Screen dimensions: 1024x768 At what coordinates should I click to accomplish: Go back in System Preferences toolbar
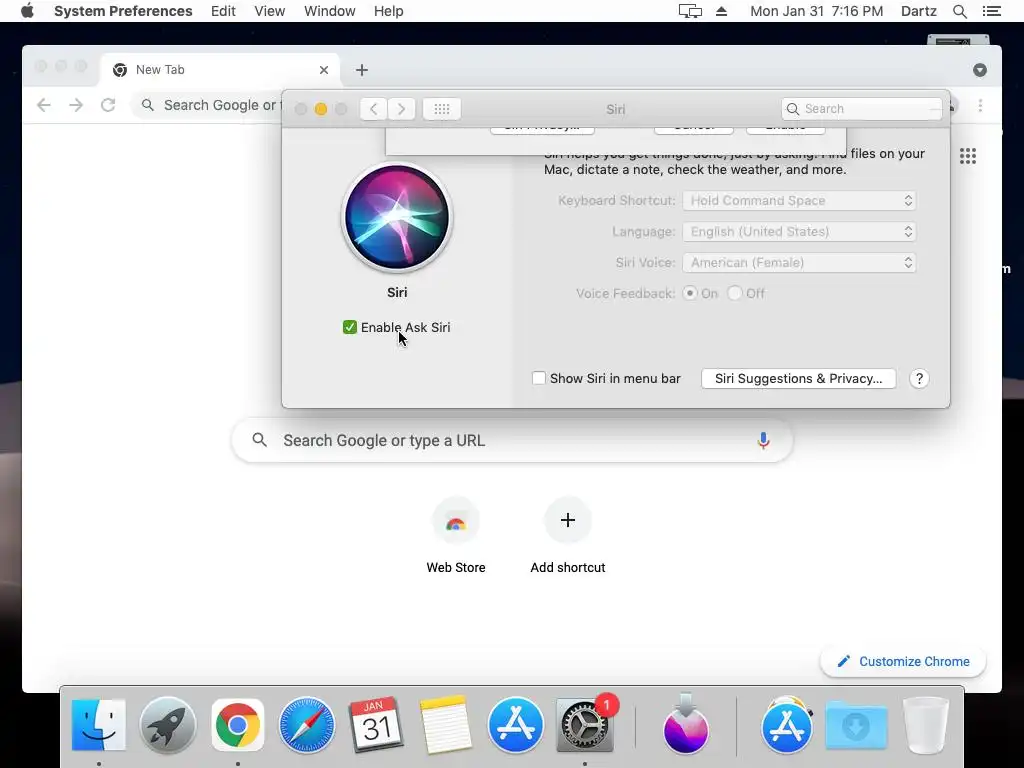pyautogui.click(x=374, y=109)
